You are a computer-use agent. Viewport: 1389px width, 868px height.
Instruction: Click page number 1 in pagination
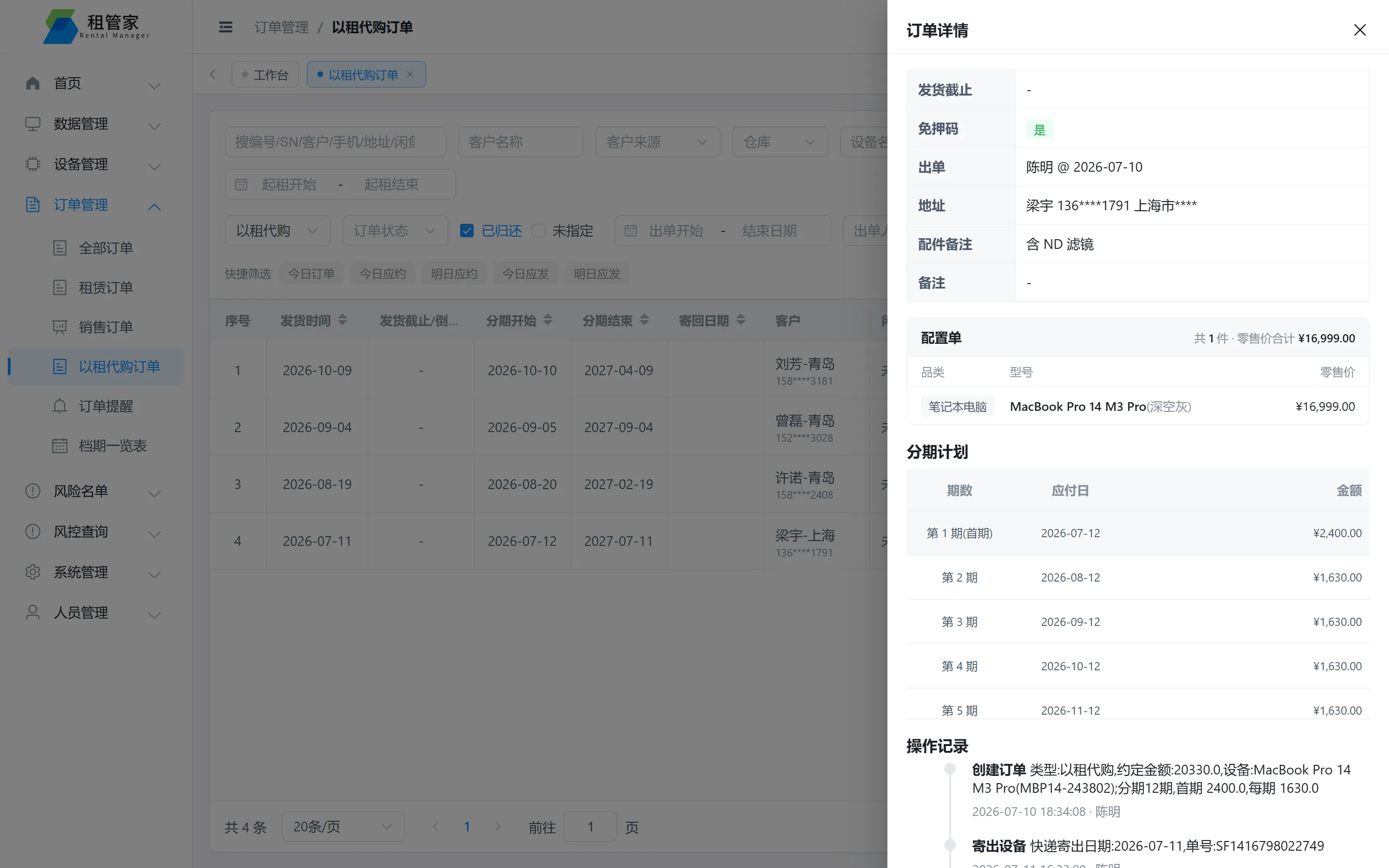point(467,827)
